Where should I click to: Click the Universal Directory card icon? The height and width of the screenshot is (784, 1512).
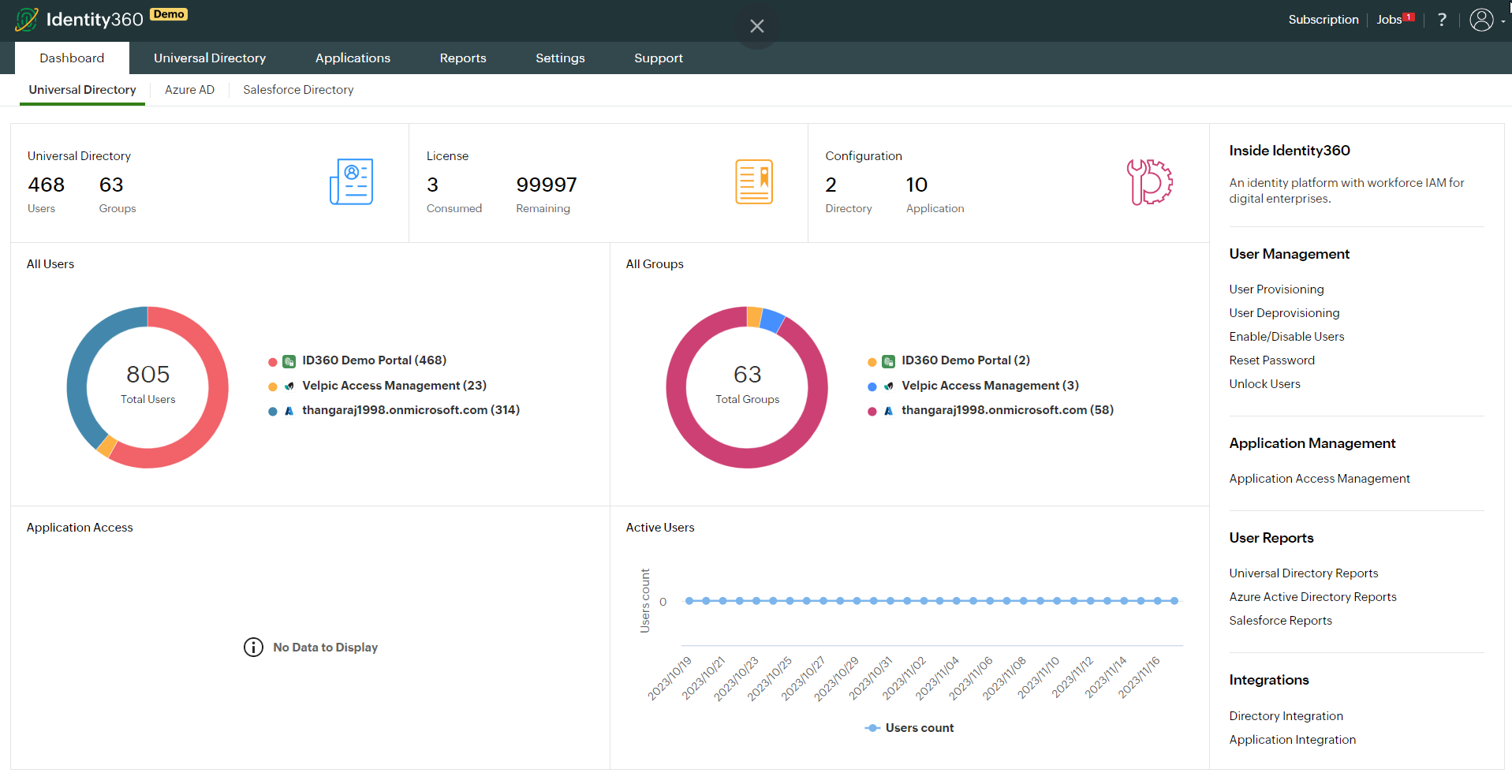(351, 181)
